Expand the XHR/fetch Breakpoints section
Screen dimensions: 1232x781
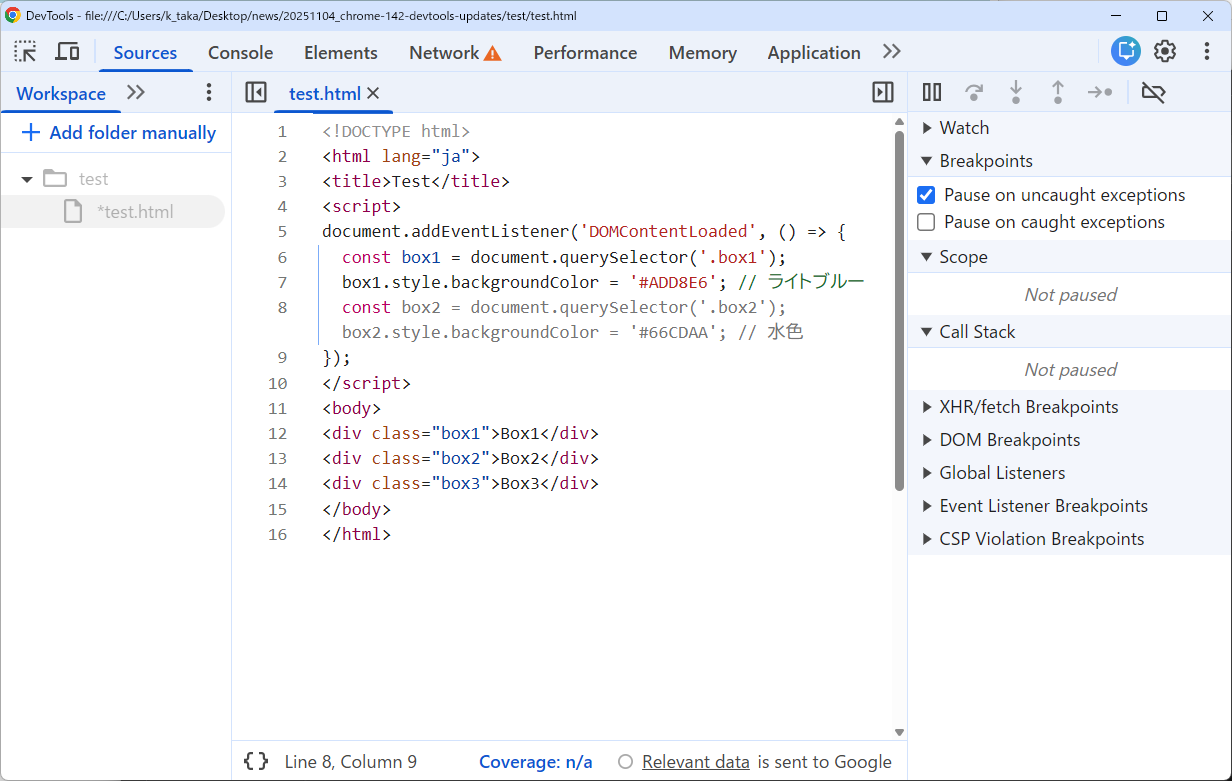[1028, 407]
